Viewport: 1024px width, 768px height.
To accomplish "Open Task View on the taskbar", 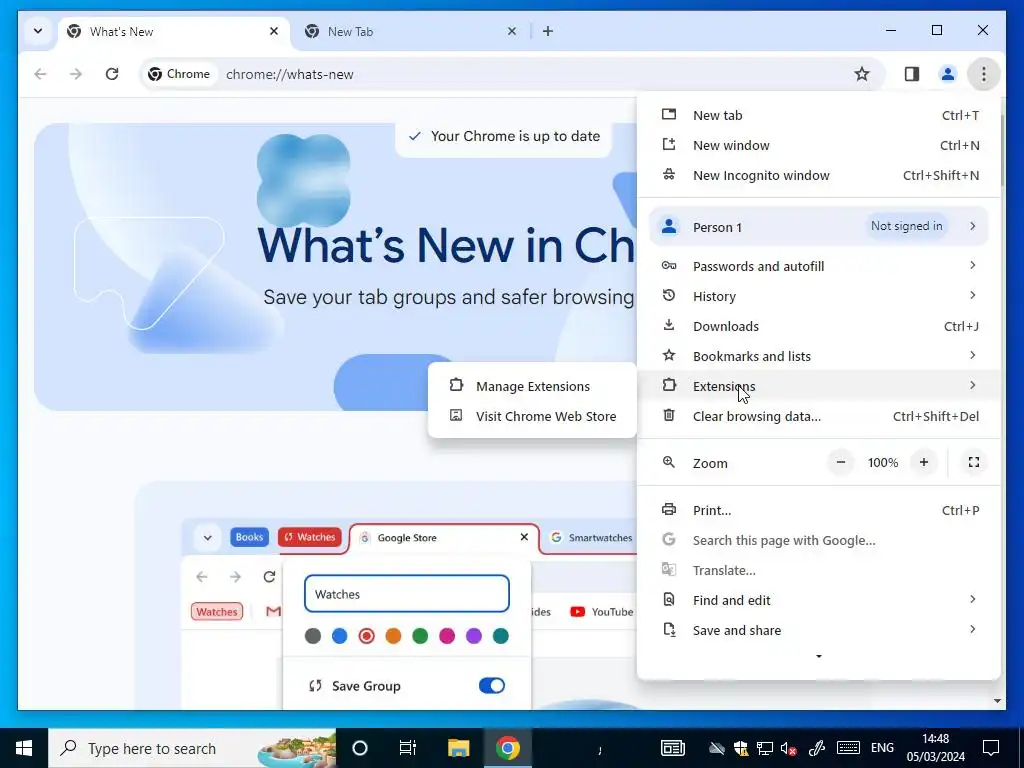I will [408, 748].
